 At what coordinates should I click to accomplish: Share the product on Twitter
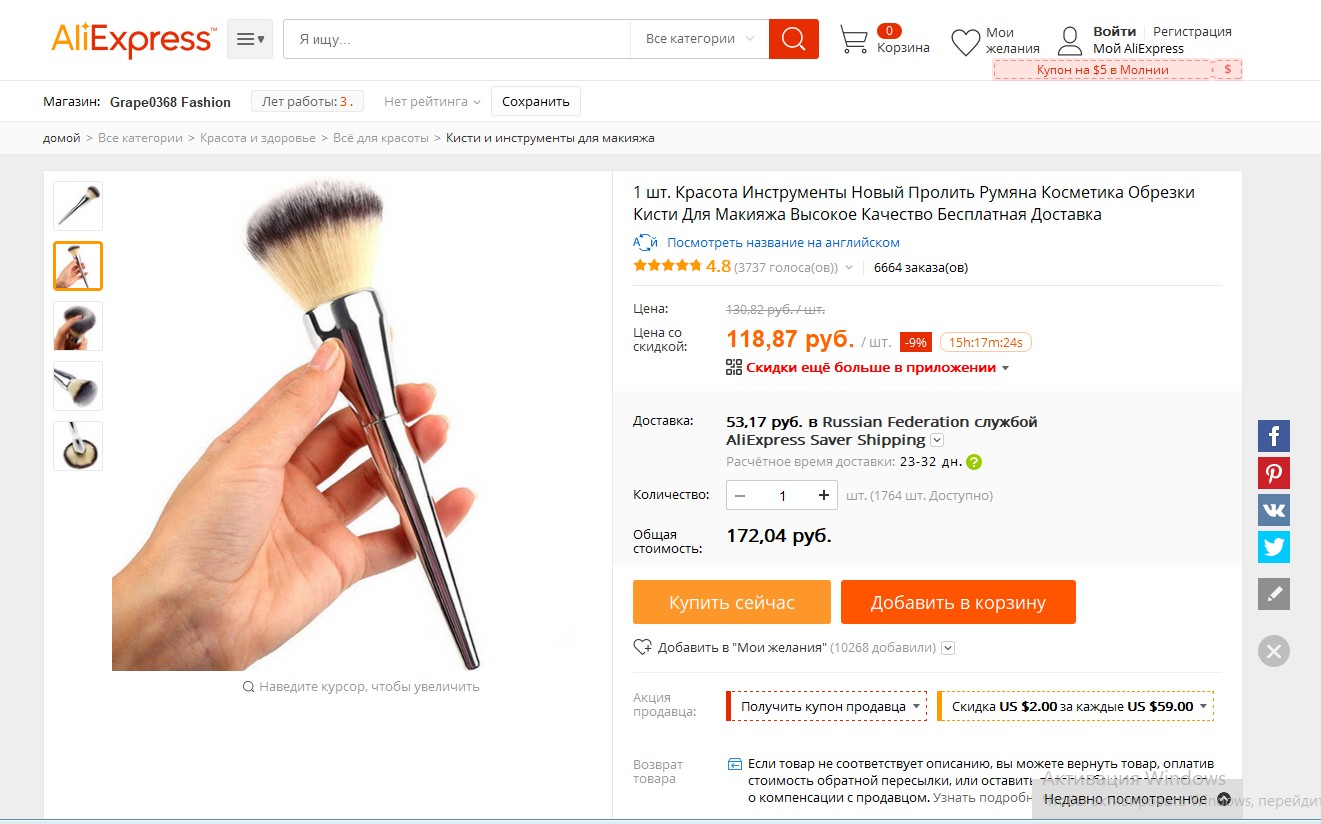tap(1274, 547)
